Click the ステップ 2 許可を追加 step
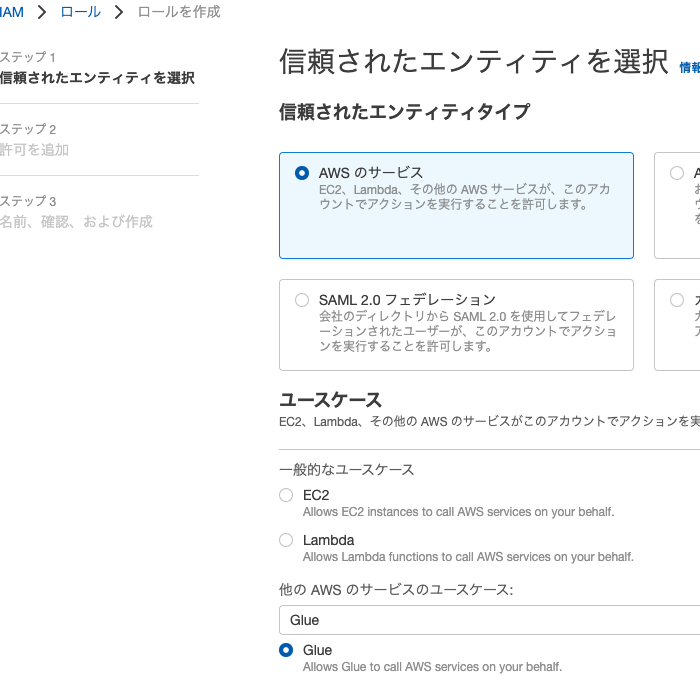700x700 pixels. coord(34,140)
